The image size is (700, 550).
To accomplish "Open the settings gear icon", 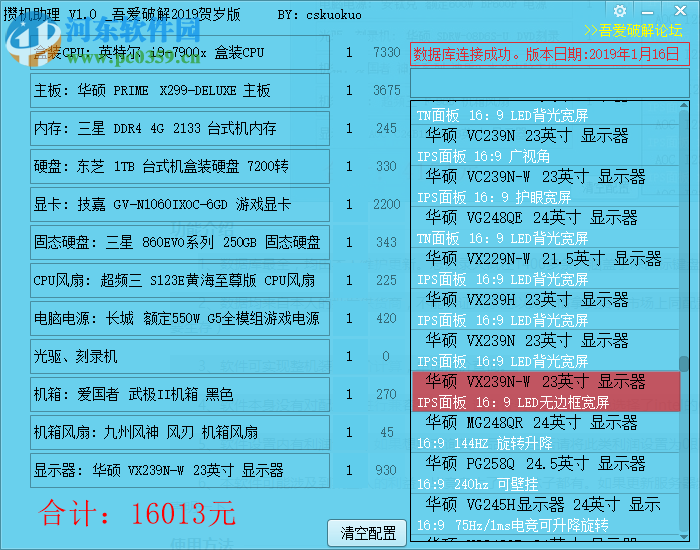I will pyautogui.click(x=620, y=11).
